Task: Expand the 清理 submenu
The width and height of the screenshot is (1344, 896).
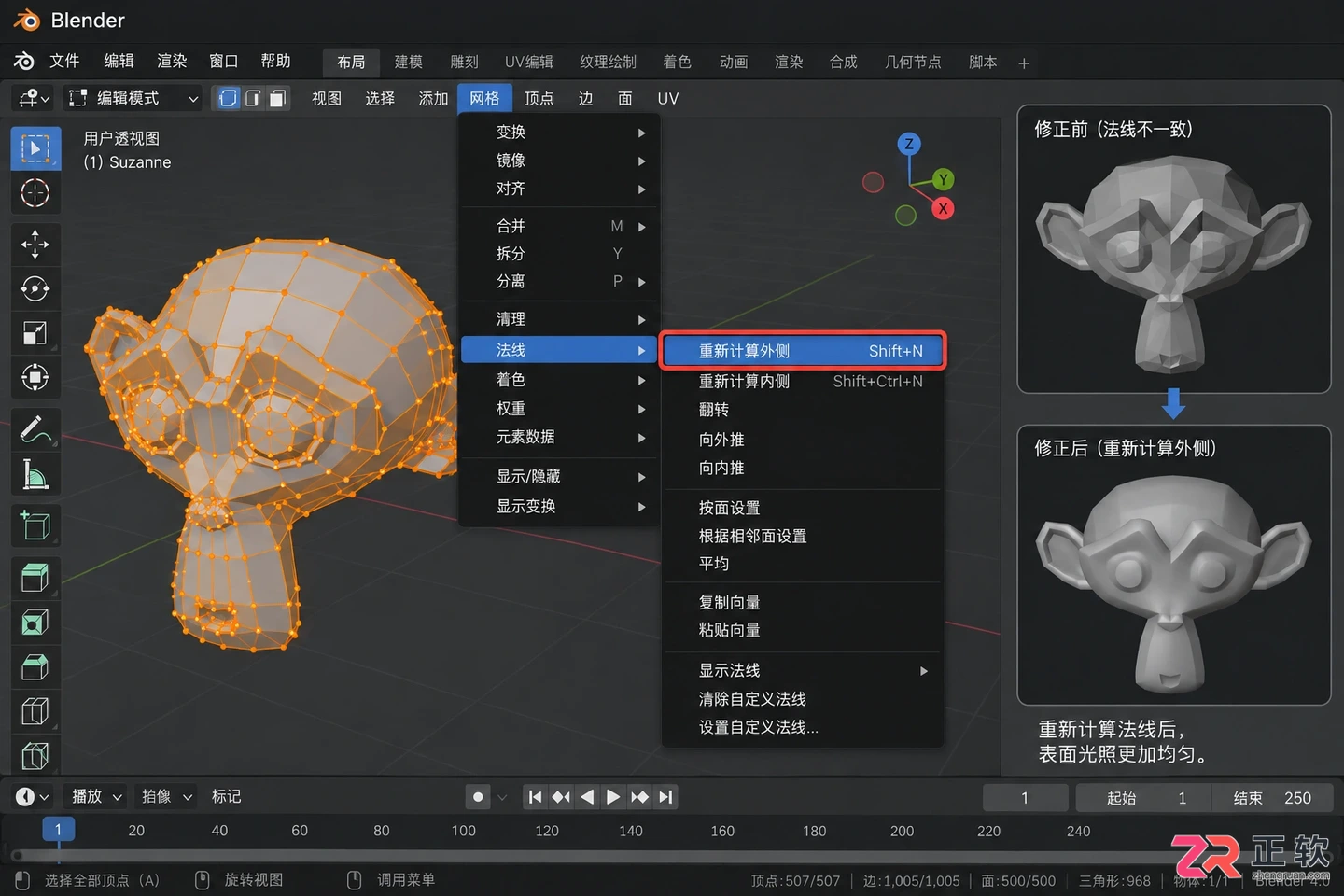Action: 560,319
